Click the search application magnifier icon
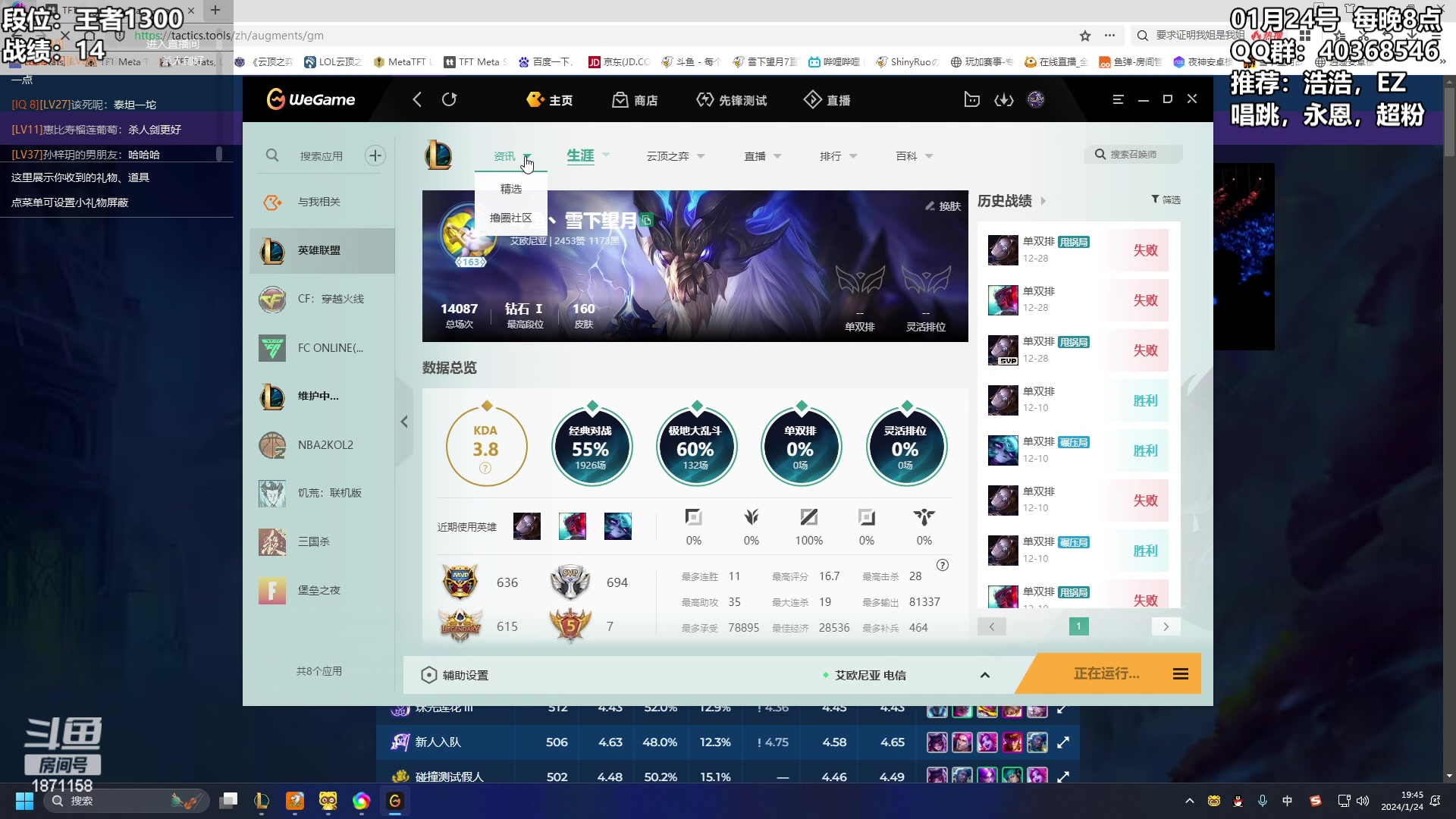The height and width of the screenshot is (819, 1456). coord(272,155)
